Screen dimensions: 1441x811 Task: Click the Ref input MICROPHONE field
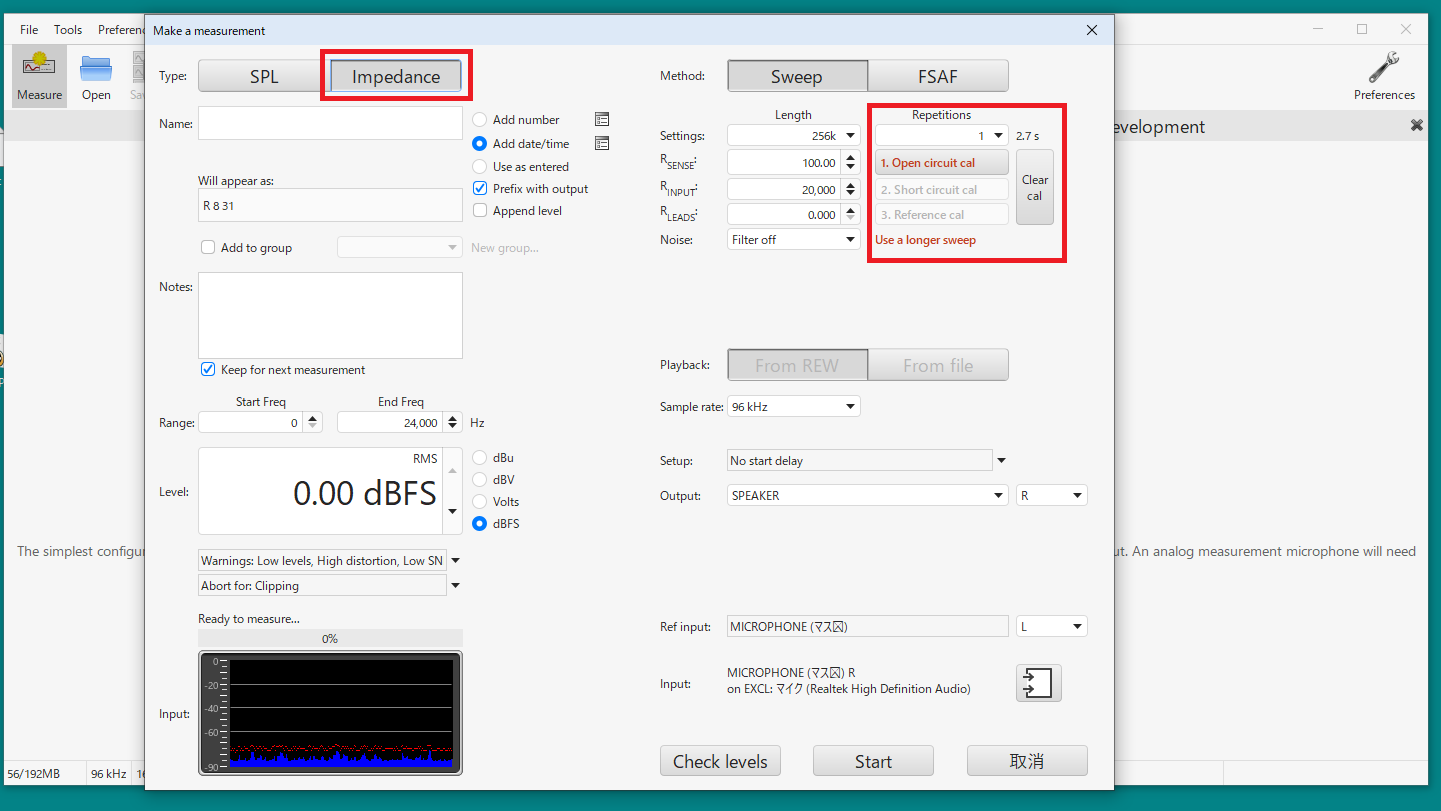coord(868,626)
